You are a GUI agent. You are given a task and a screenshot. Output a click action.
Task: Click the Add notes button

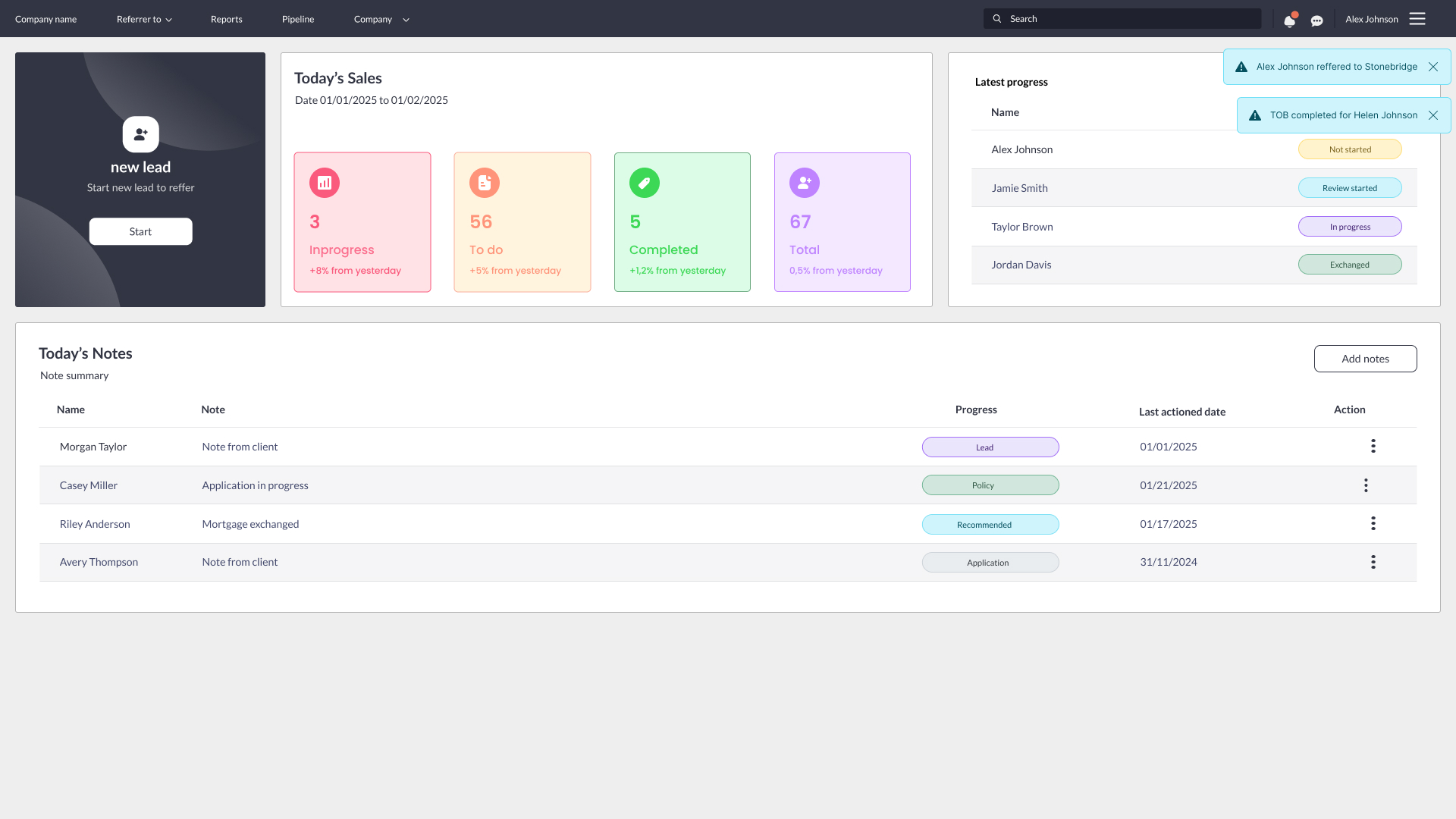pos(1365,358)
